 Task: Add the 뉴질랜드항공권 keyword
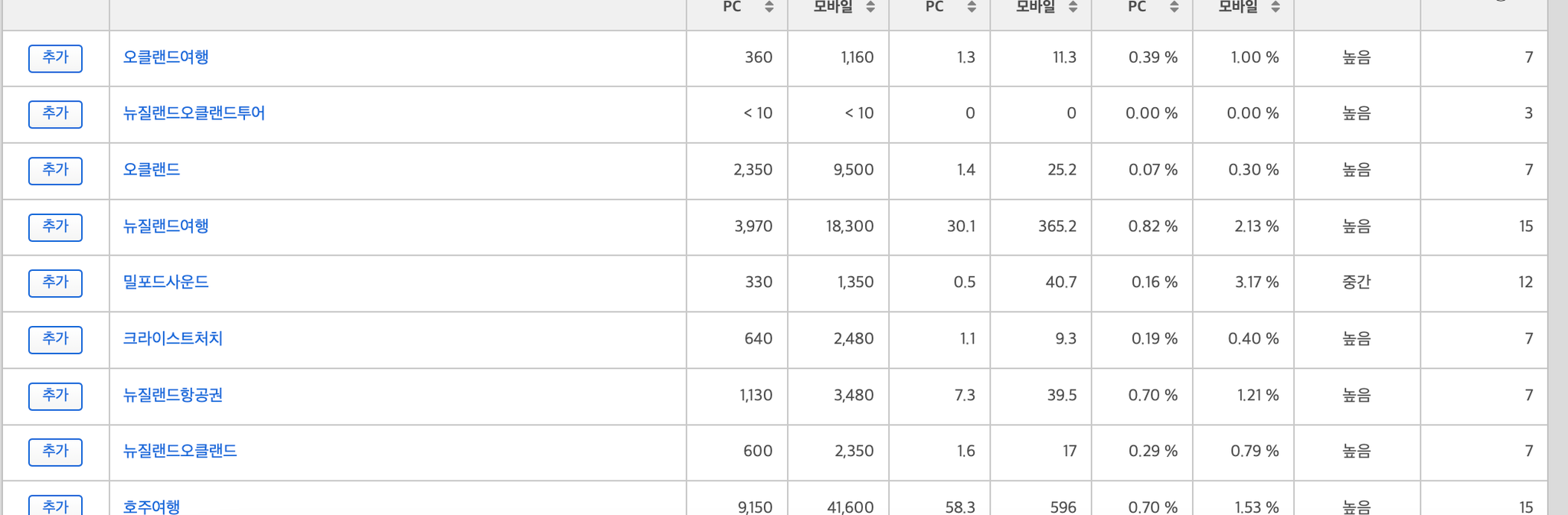[55, 396]
